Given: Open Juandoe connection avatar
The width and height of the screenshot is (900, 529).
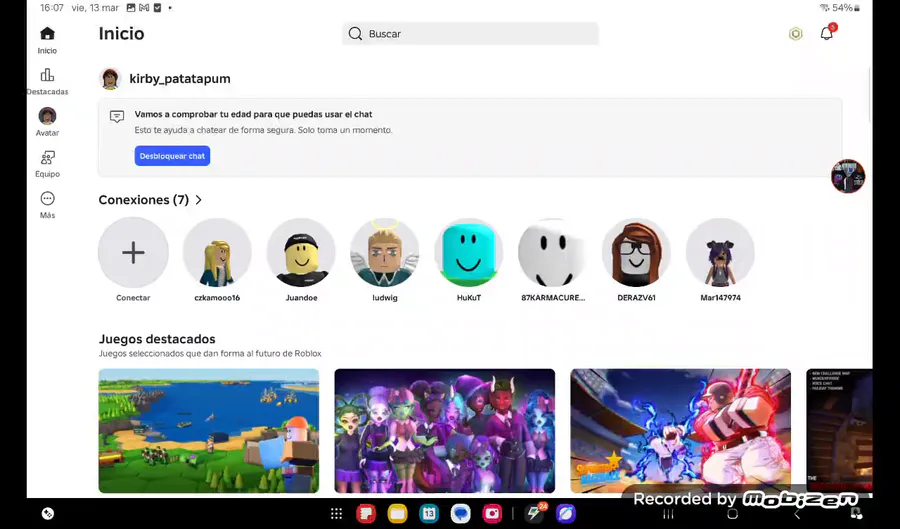Looking at the screenshot, I should [x=301, y=252].
